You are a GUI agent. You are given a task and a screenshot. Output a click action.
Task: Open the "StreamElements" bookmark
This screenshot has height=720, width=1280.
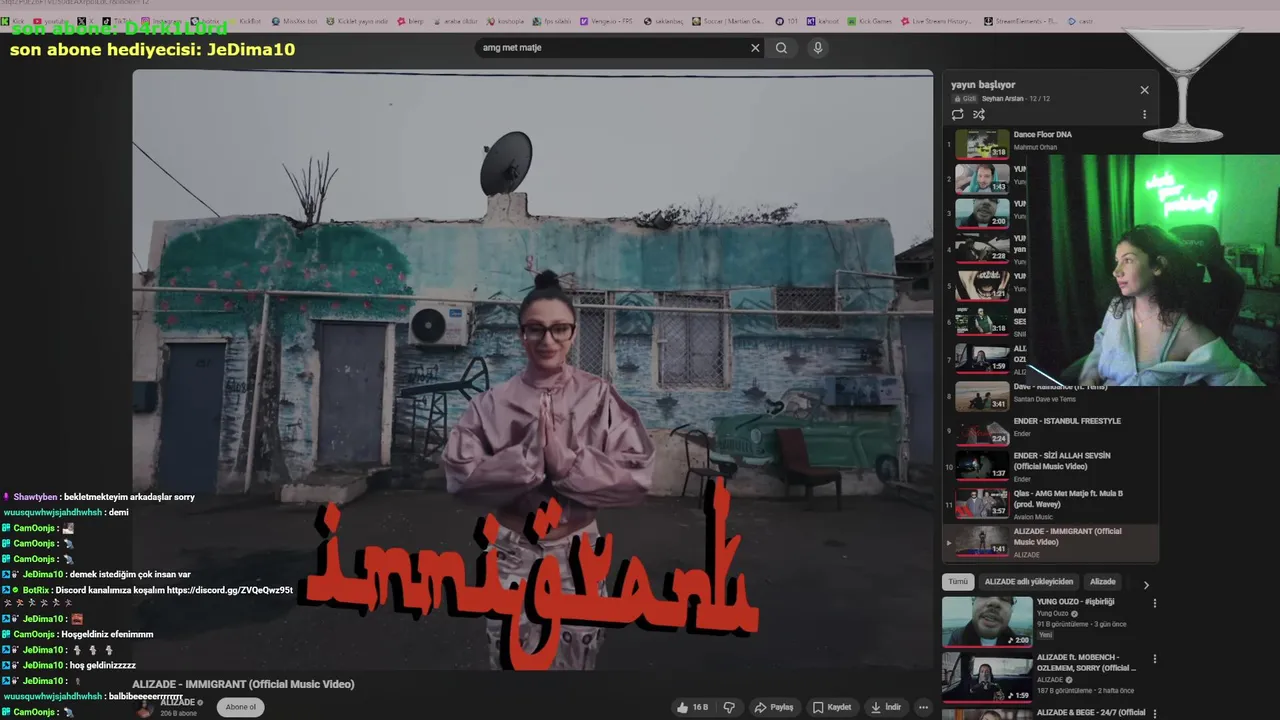point(1020,21)
